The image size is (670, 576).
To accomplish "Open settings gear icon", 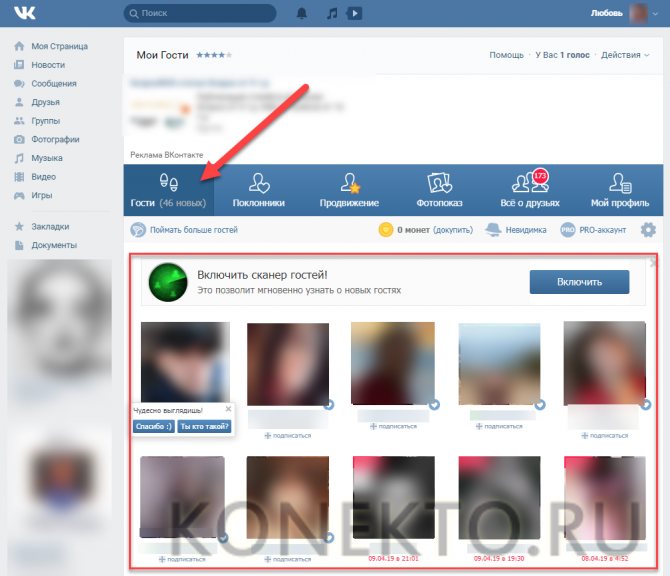I will click(x=648, y=230).
